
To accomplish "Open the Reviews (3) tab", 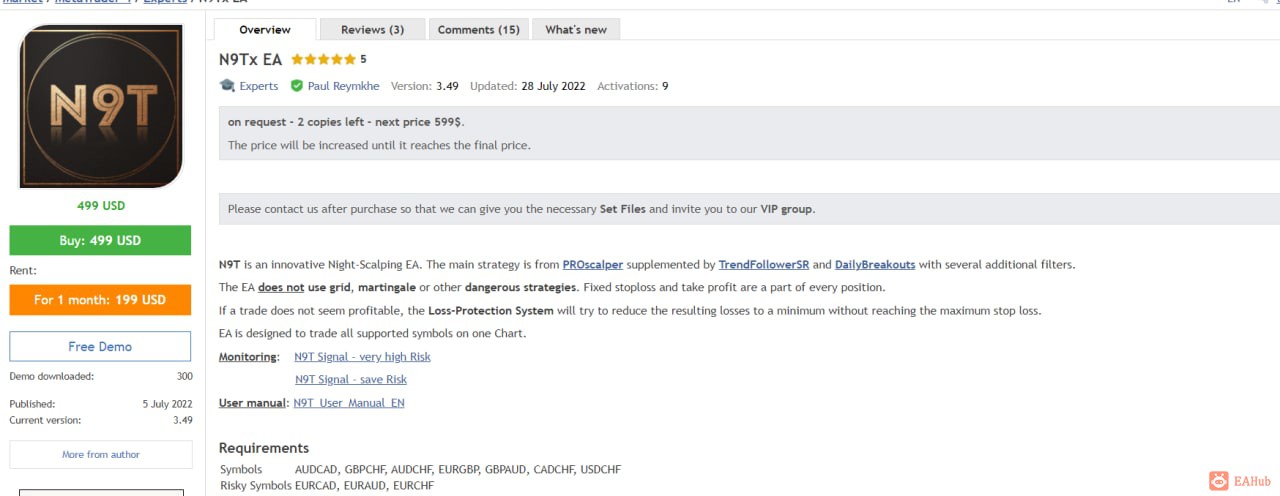I will (372, 30).
